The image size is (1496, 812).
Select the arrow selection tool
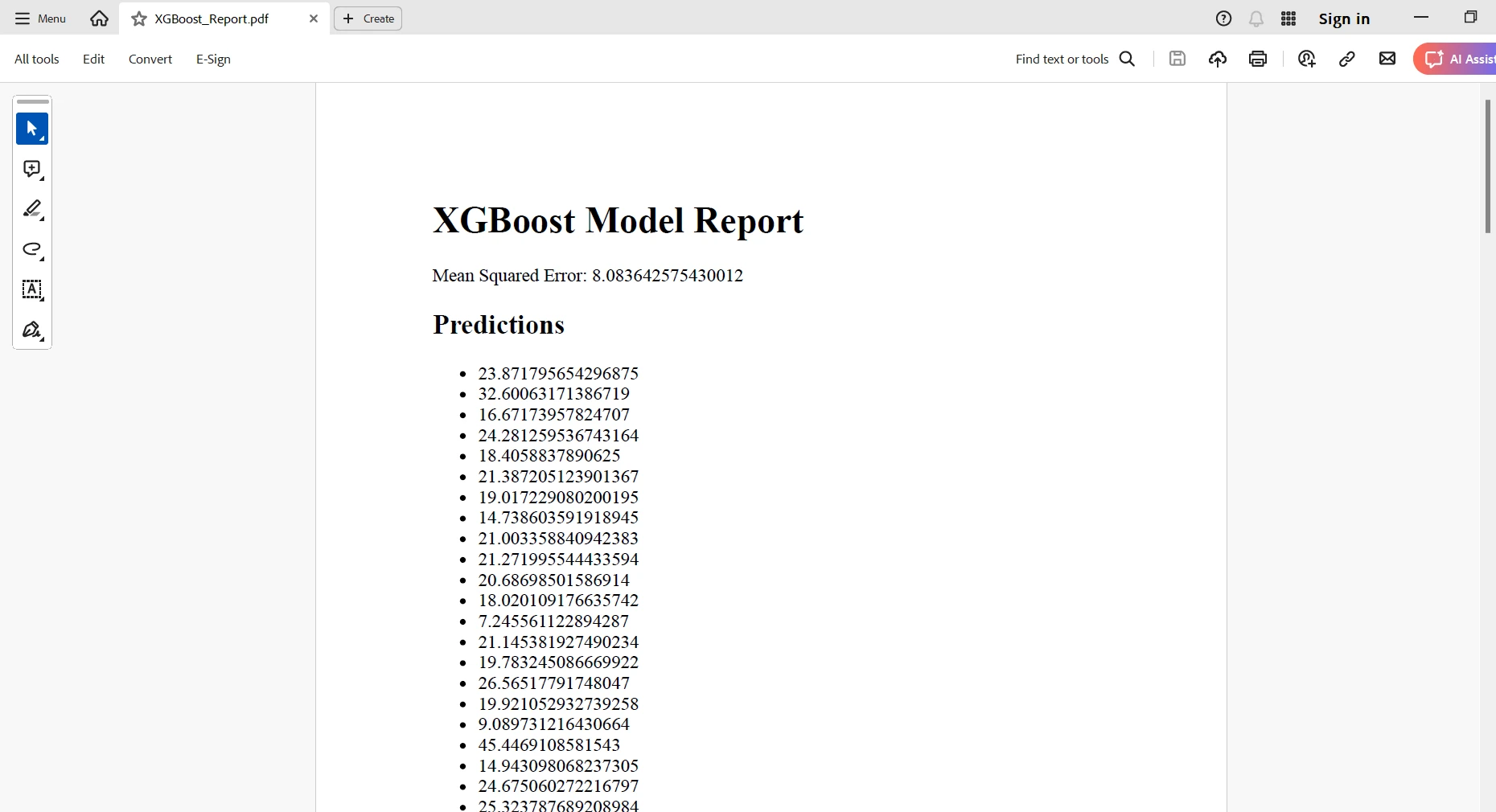coord(32,129)
